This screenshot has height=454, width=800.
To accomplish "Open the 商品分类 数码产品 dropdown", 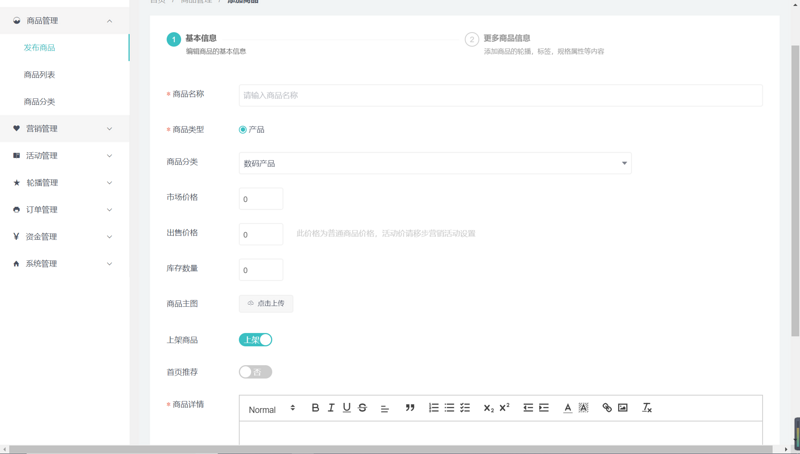I will (435, 163).
